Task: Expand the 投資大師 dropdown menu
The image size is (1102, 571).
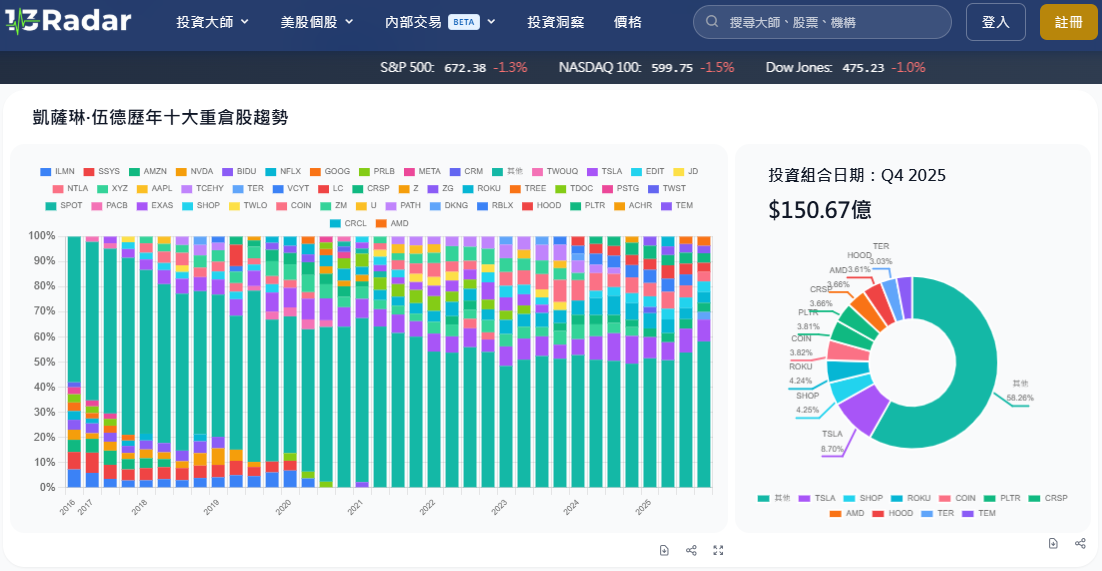Action: [213, 22]
